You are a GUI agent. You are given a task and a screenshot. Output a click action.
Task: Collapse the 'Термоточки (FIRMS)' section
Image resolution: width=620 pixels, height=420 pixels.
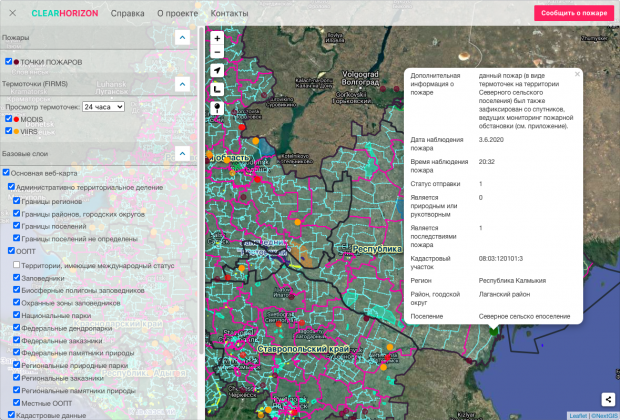(x=182, y=84)
